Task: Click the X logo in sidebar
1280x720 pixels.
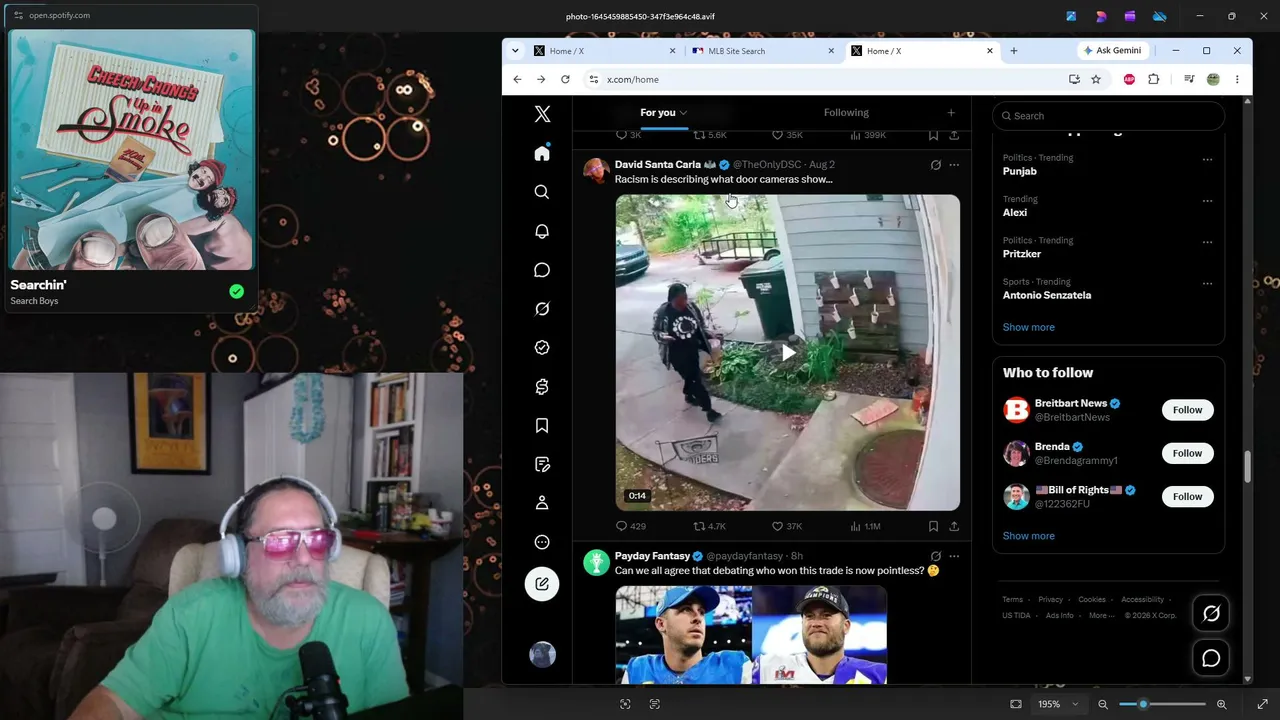Action: (x=542, y=114)
